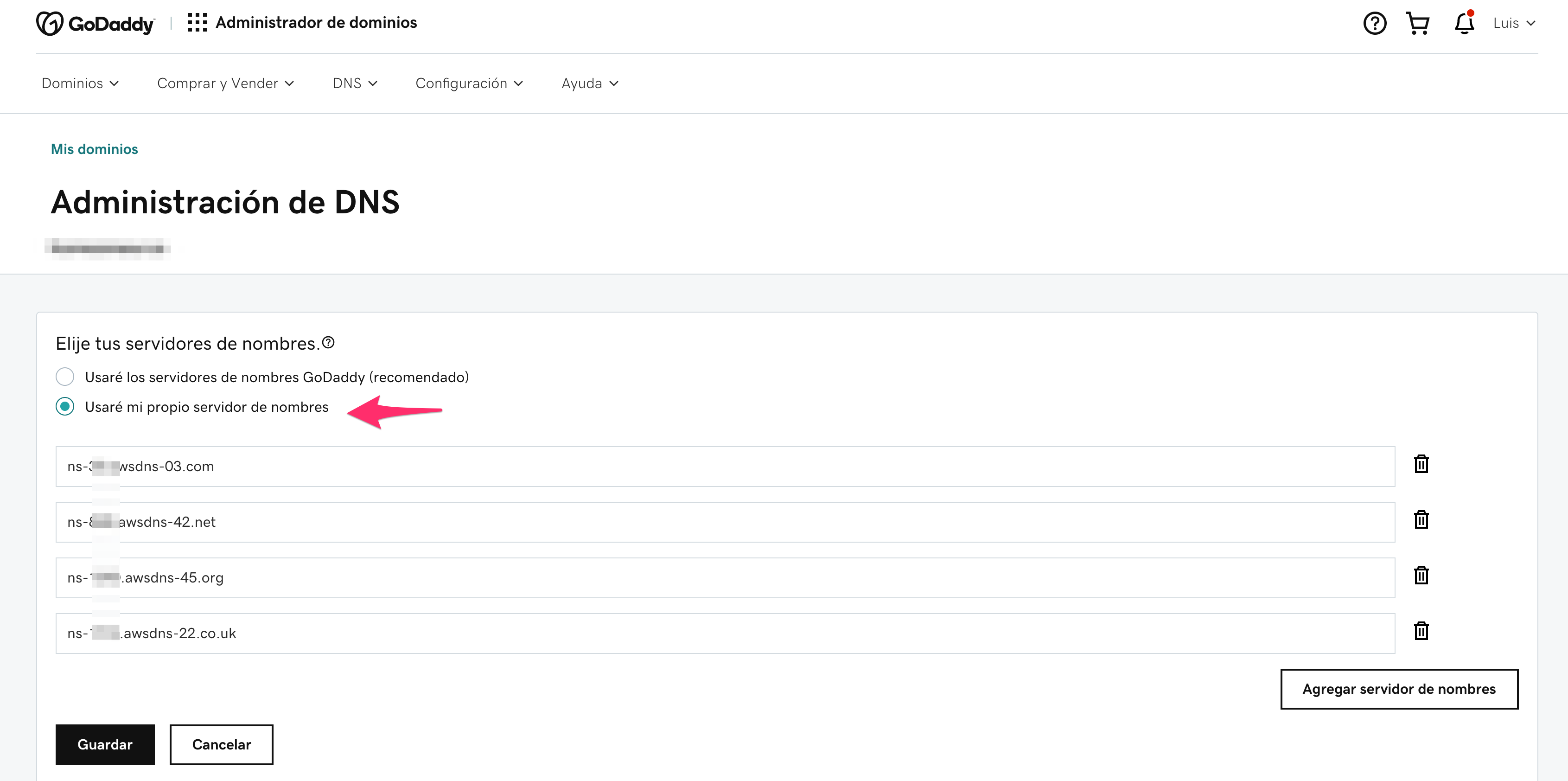The width and height of the screenshot is (1568, 781).
Task: Click the Cancelar button
Action: (222, 744)
